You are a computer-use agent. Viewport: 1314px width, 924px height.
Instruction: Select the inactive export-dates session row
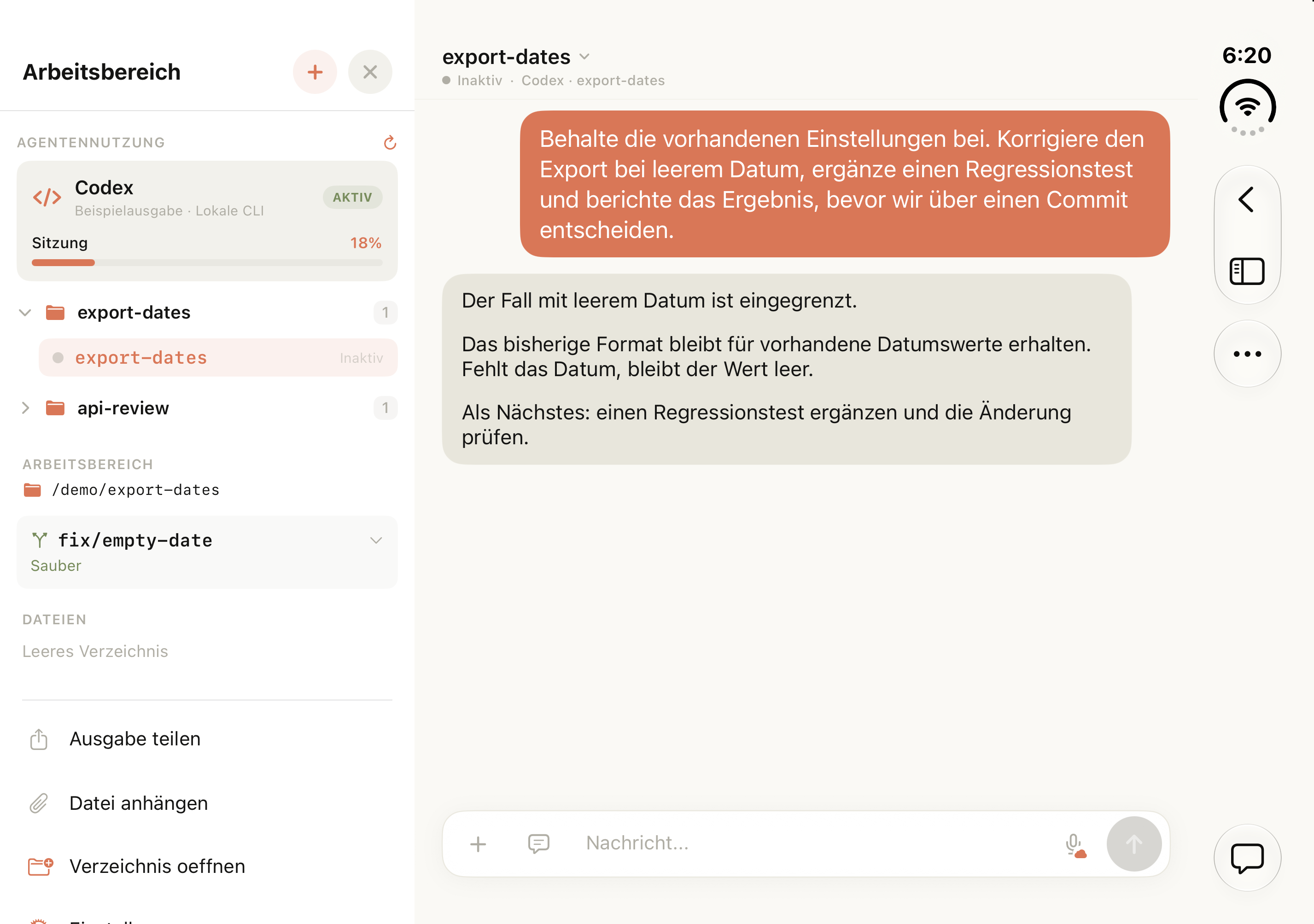click(218, 358)
